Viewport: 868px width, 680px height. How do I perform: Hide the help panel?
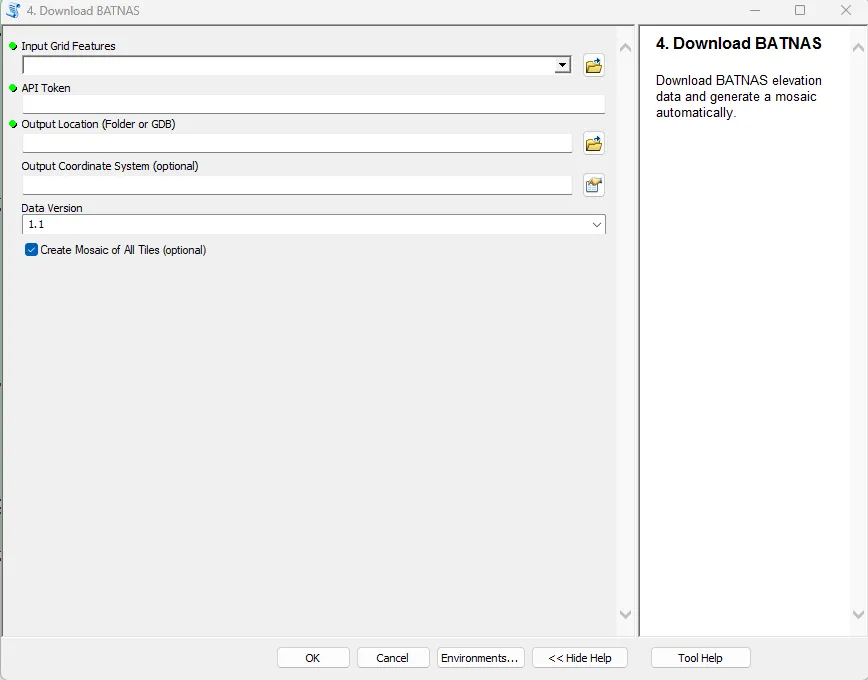click(x=579, y=657)
